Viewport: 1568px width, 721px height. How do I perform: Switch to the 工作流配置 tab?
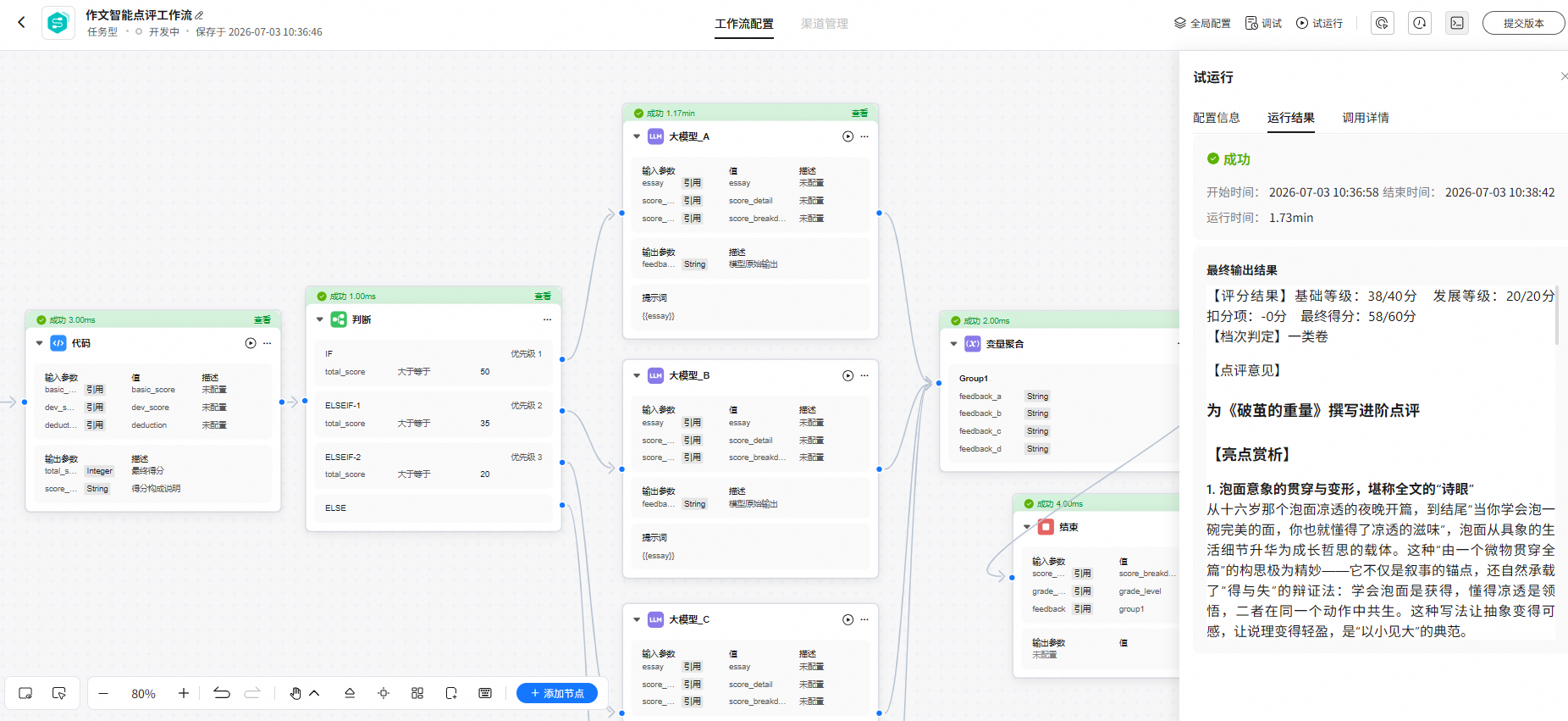(x=744, y=24)
